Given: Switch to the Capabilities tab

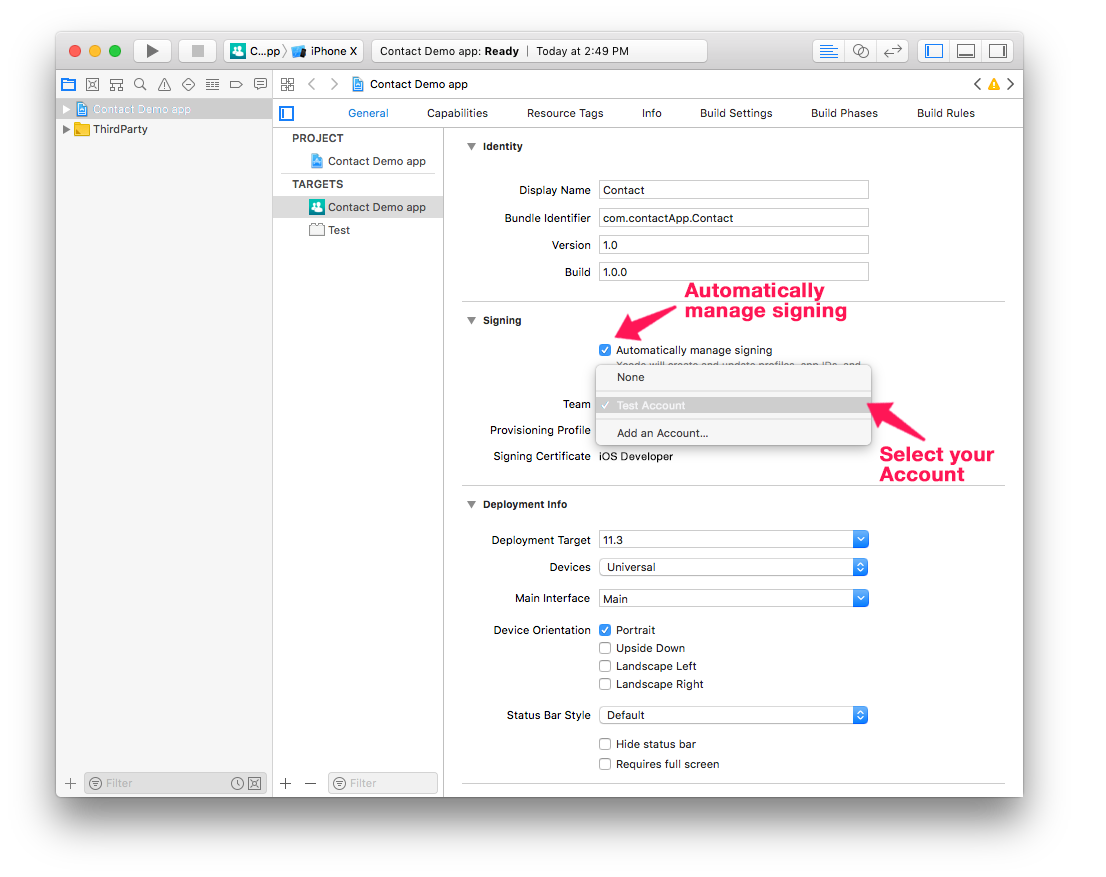Looking at the screenshot, I should 457,113.
